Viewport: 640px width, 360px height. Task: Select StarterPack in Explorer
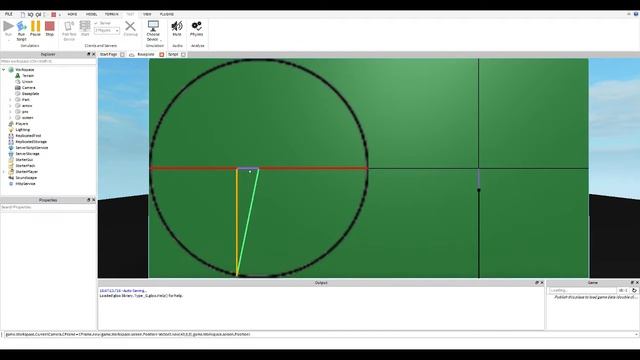tap(25, 166)
